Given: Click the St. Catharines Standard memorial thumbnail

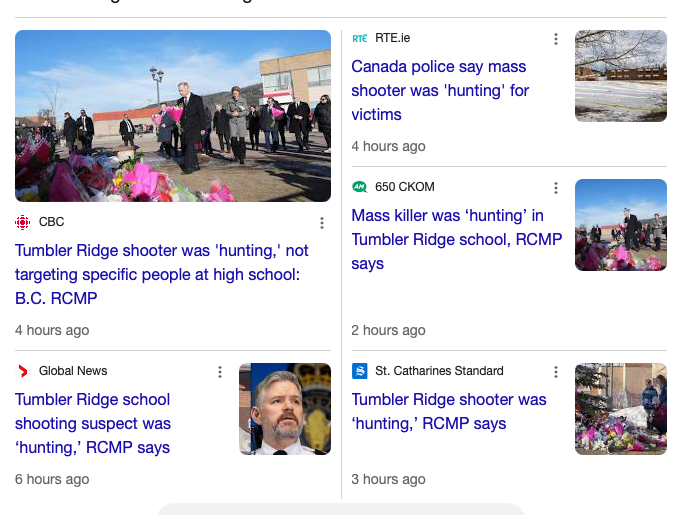Looking at the screenshot, I should coord(621,409).
